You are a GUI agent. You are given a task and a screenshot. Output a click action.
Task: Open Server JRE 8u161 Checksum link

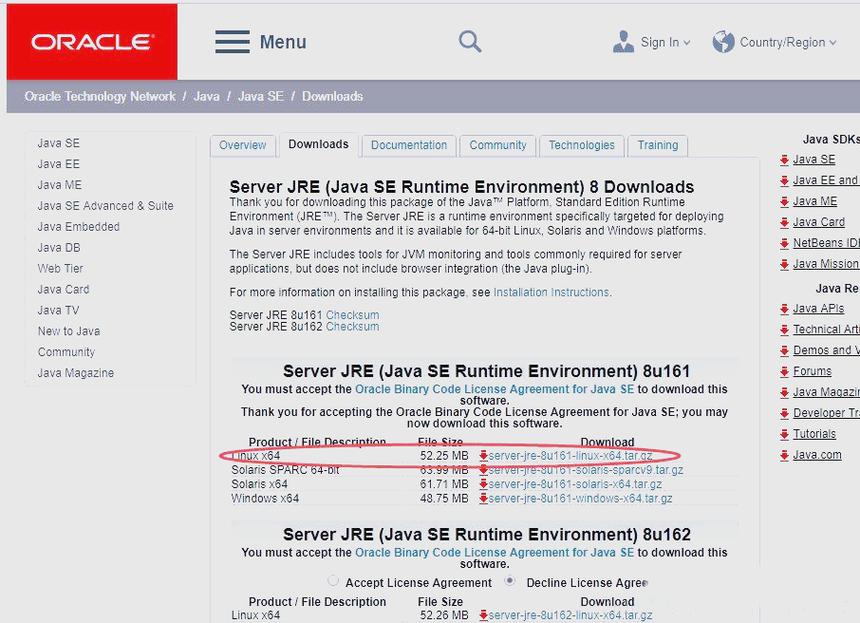point(353,315)
